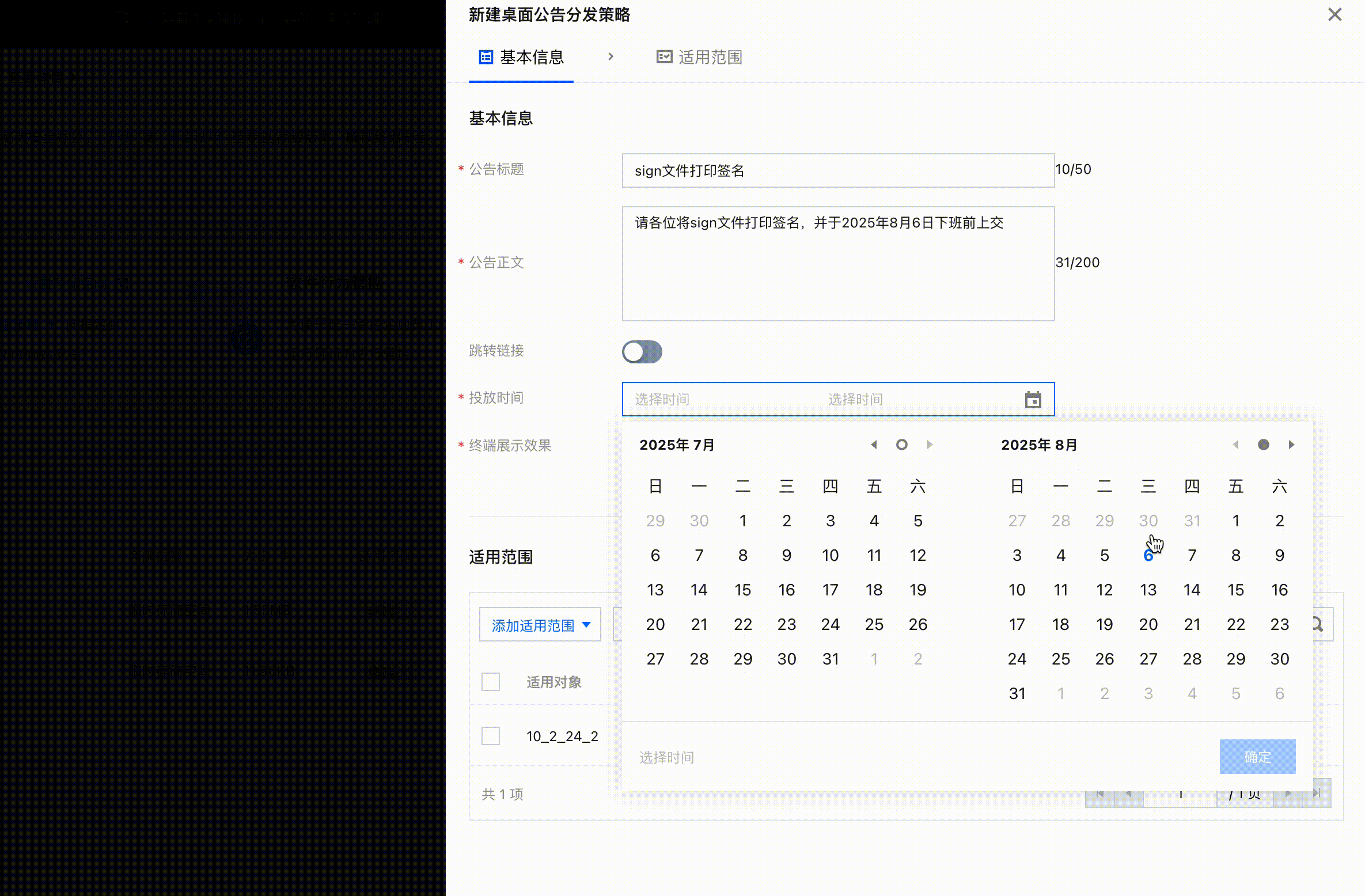Click the calendar icon in 投放时间 field
The image size is (1365, 896).
(x=1033, y=399)
